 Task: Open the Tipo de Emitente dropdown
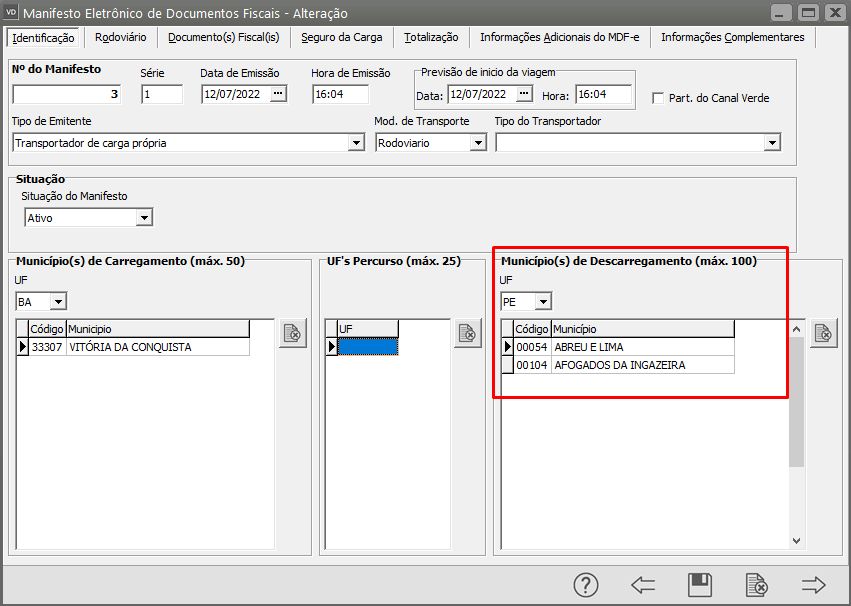[x=356, y=143]
